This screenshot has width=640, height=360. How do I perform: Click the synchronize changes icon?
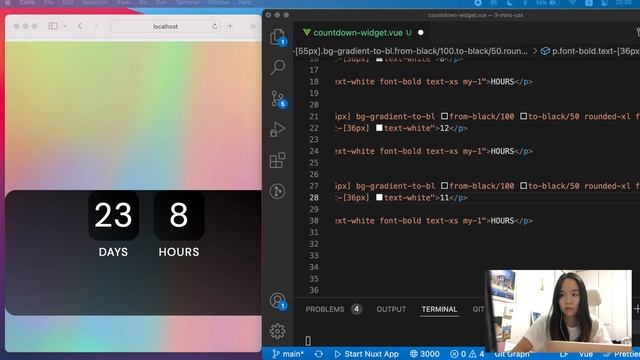click(x=319, y=354)
